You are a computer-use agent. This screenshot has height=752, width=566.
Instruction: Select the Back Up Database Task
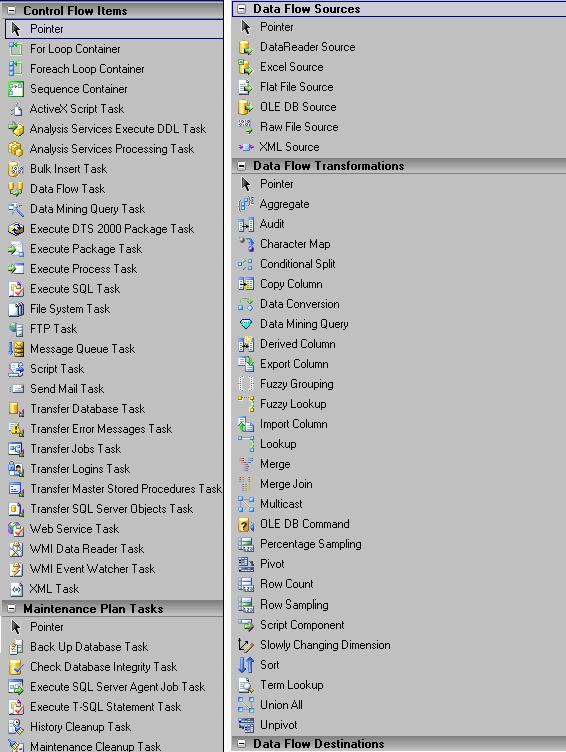coord(113,647)
